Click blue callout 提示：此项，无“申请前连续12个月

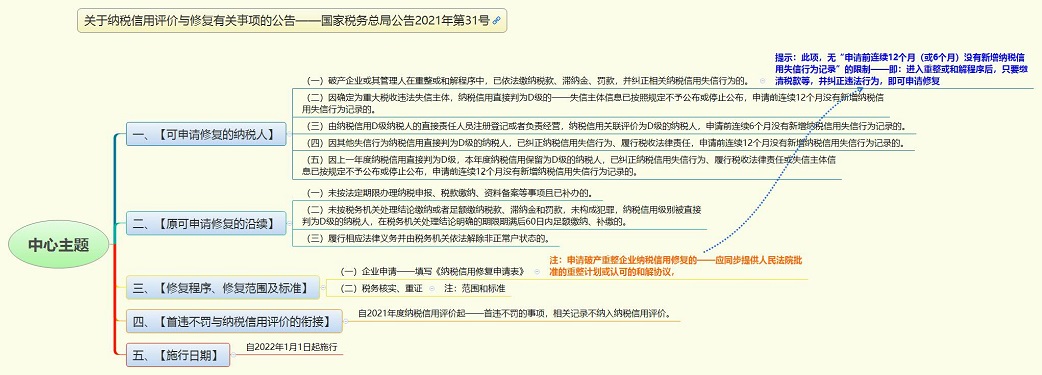pos(903,69)
